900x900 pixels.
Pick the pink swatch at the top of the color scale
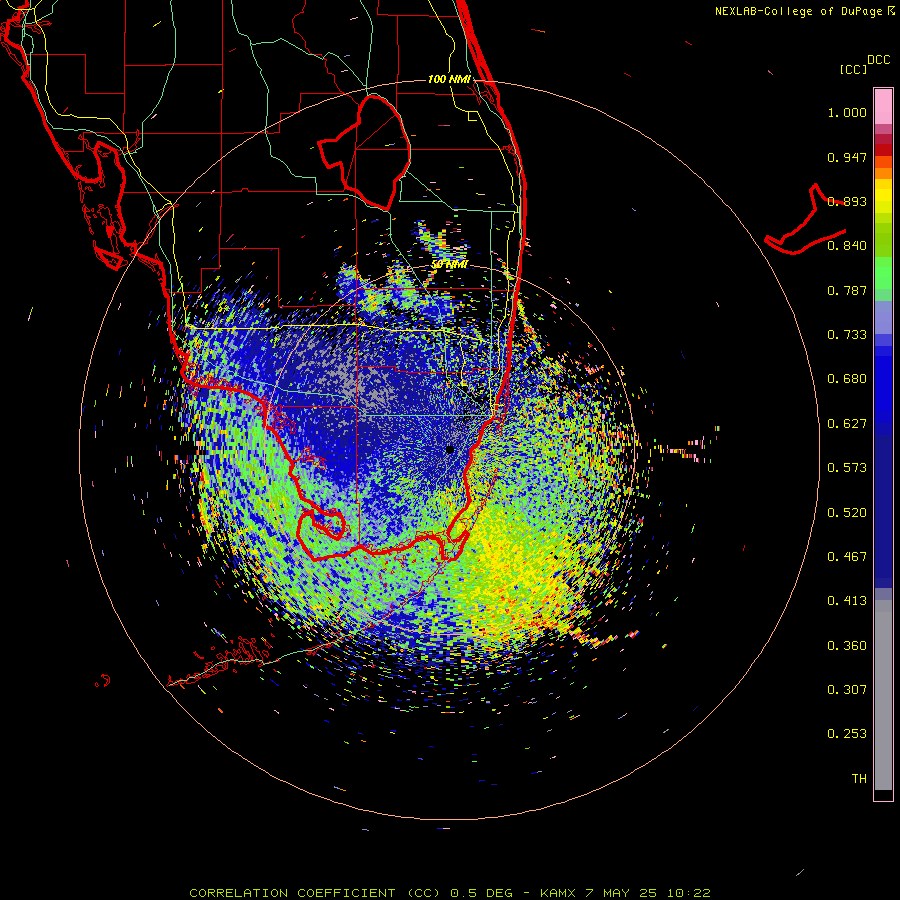tap(883, 107)
